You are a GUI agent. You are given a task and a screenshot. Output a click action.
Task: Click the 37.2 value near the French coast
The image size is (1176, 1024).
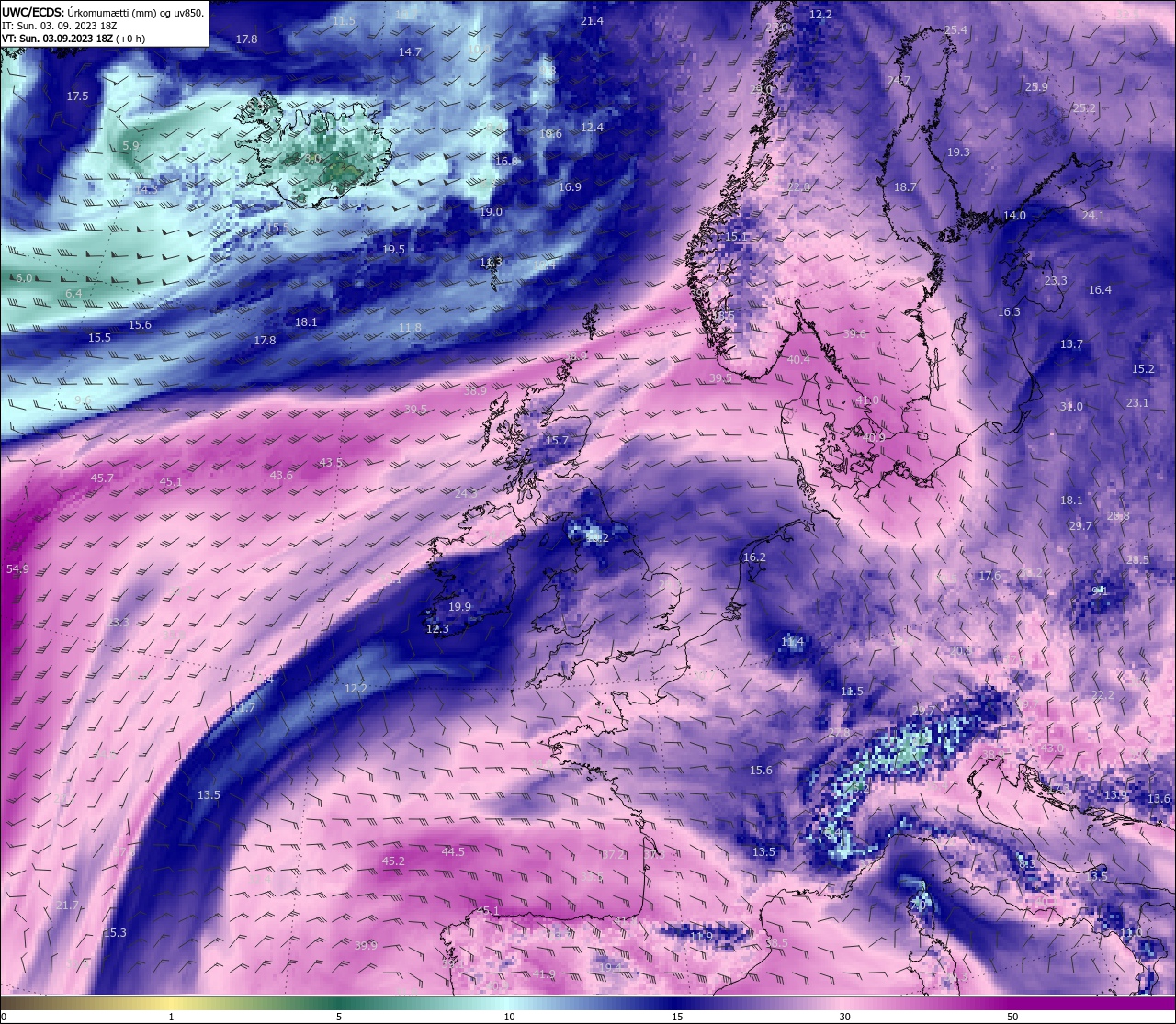click(613, 855)
